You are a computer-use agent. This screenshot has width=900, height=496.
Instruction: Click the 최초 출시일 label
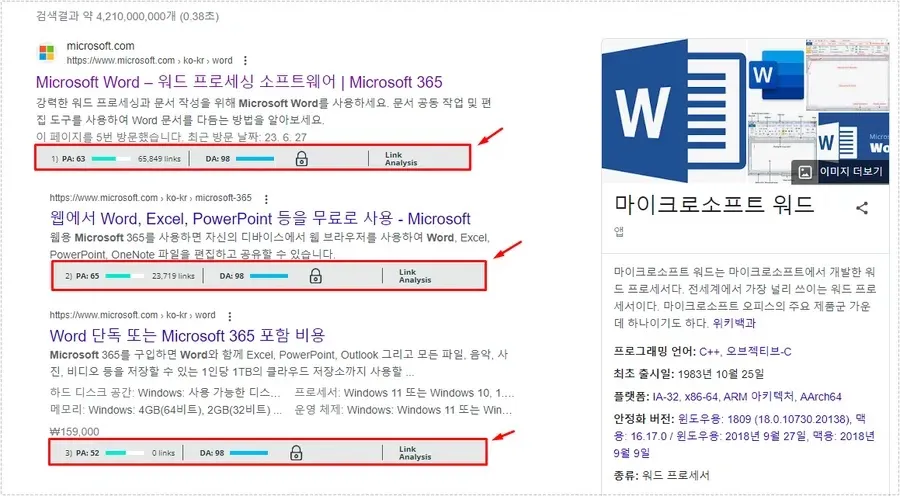point(642,374)
